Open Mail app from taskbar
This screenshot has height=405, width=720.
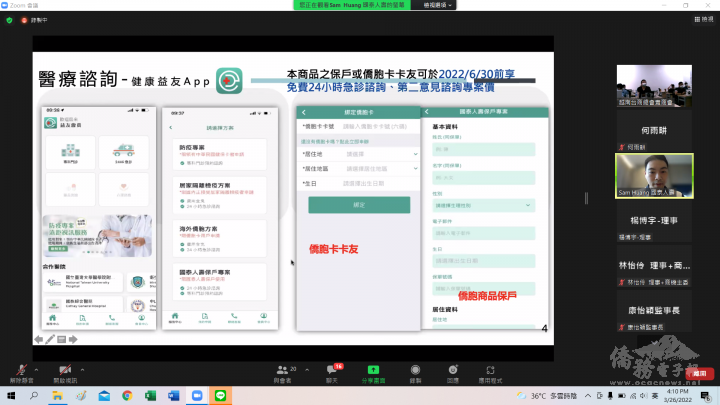coord(104,396)
